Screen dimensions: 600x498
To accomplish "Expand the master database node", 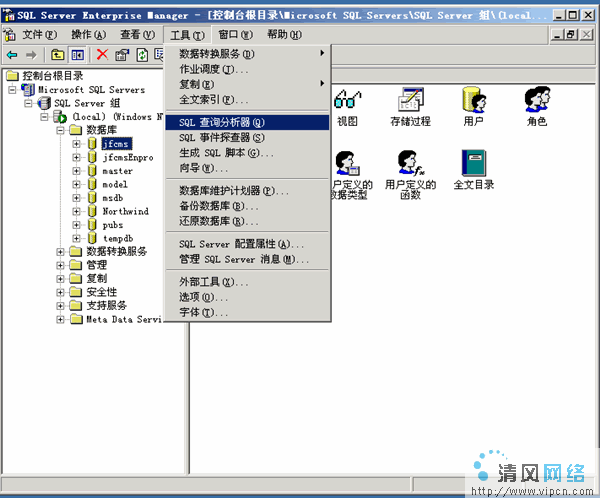I will [x=76, y=171].
